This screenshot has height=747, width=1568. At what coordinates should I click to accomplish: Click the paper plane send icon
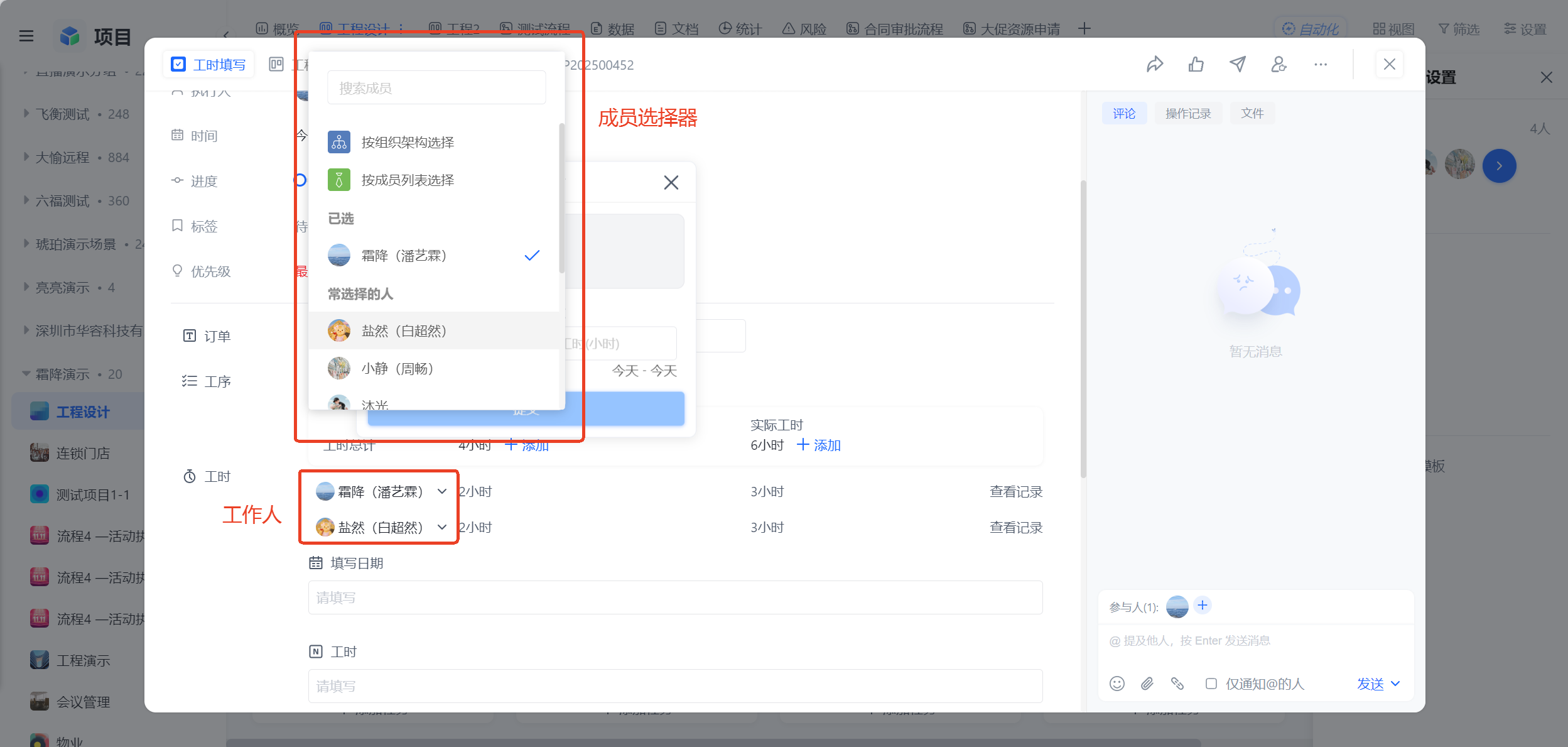(x=1237, y=65)
